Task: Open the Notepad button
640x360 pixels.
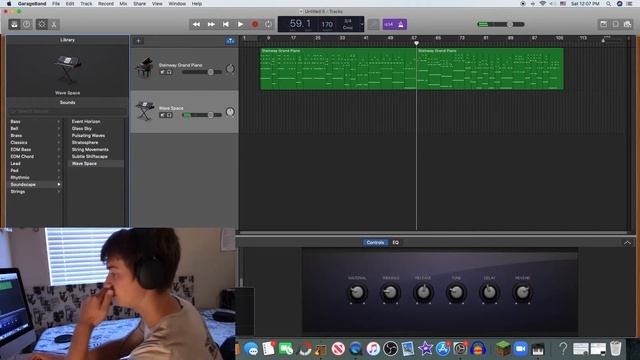Action: click(603, 24)
